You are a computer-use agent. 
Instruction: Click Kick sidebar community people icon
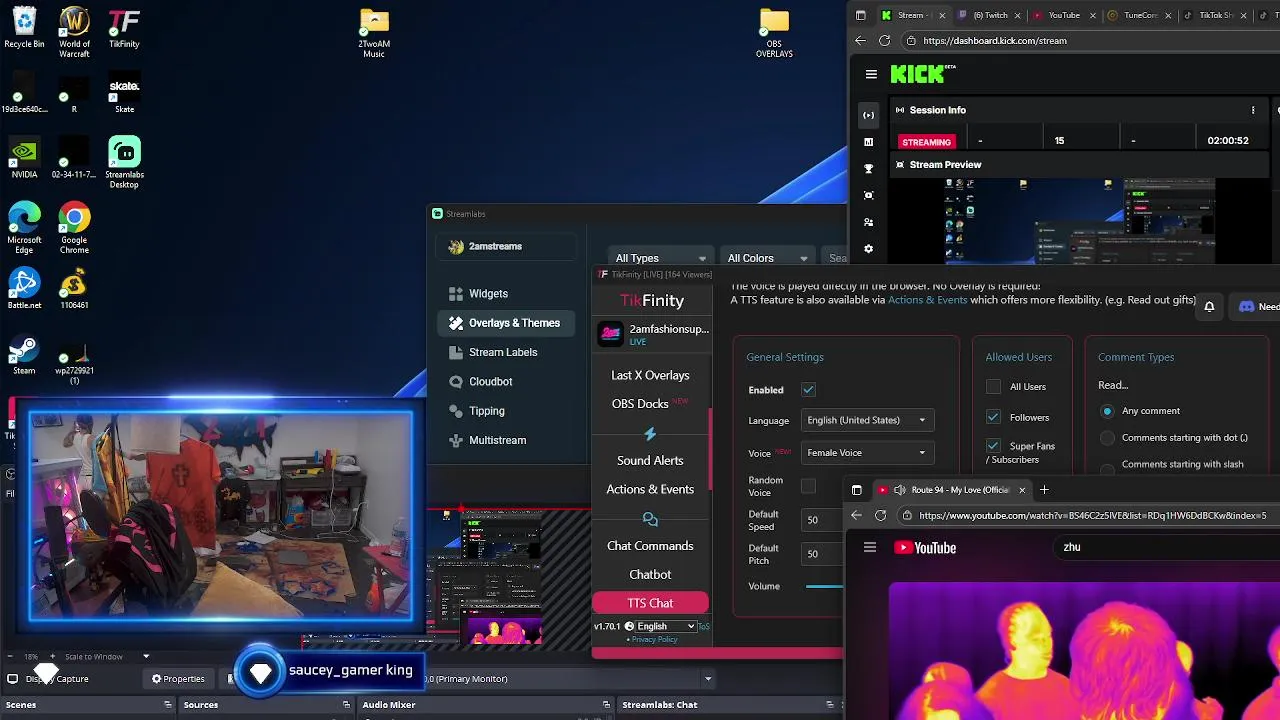[868, 222]
